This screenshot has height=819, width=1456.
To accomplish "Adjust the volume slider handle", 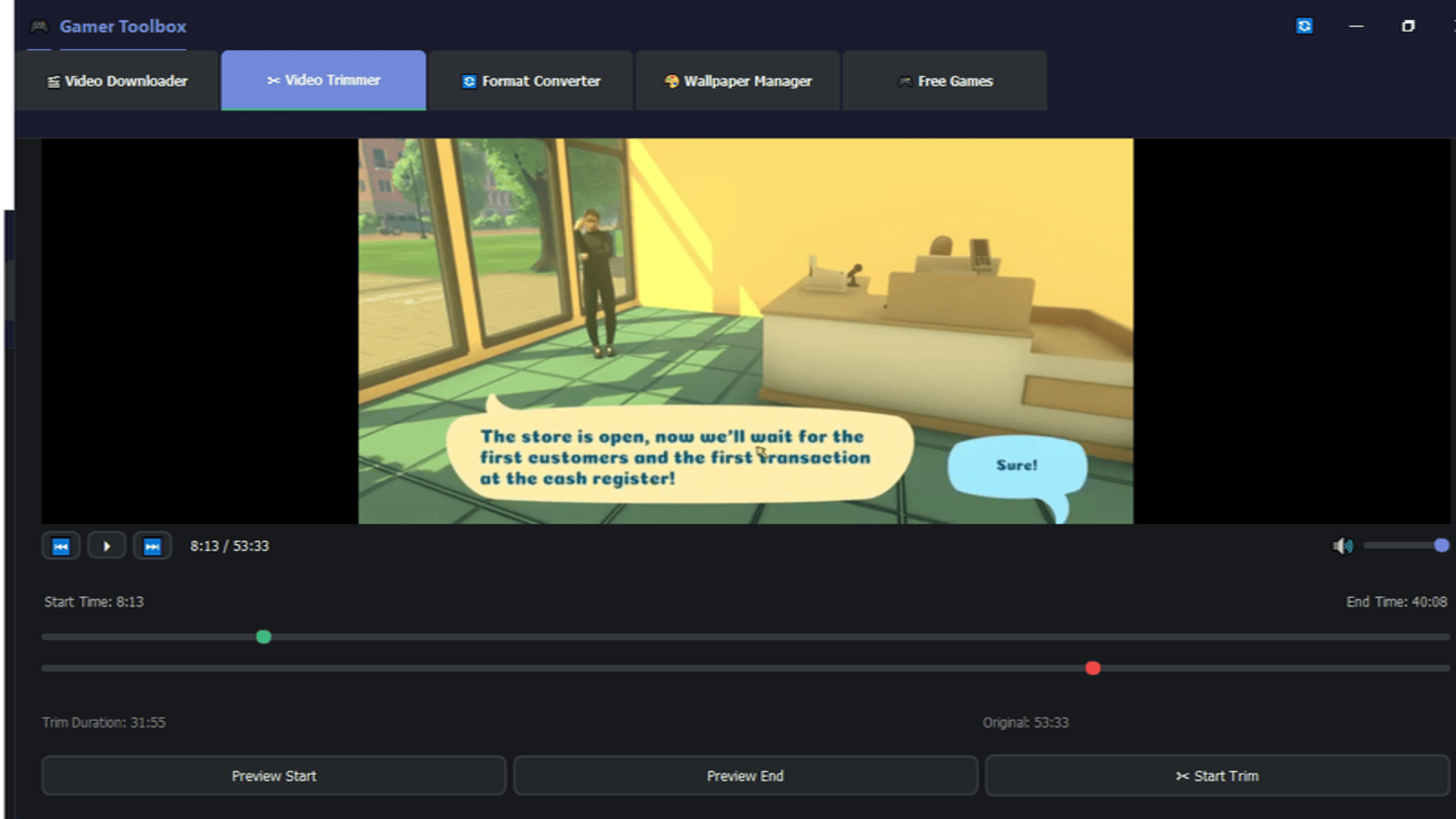I will point(1439,545).
